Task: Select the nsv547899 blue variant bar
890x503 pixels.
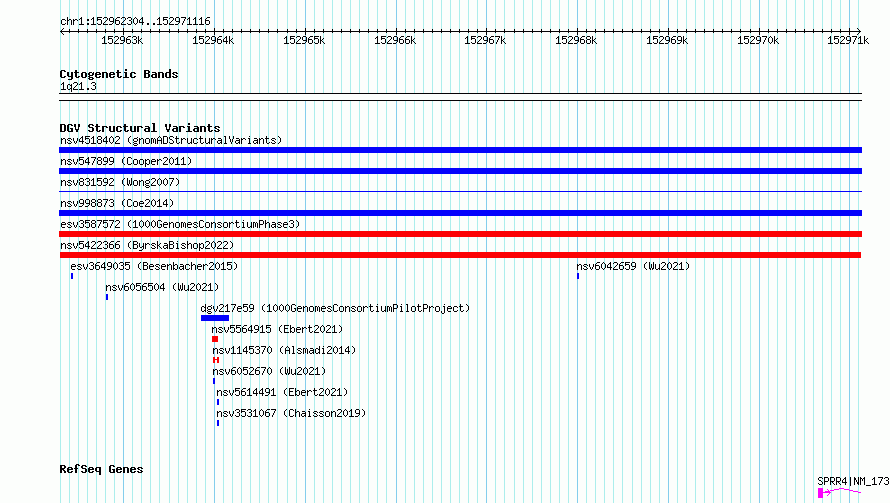Action: [x=460, y=171]
